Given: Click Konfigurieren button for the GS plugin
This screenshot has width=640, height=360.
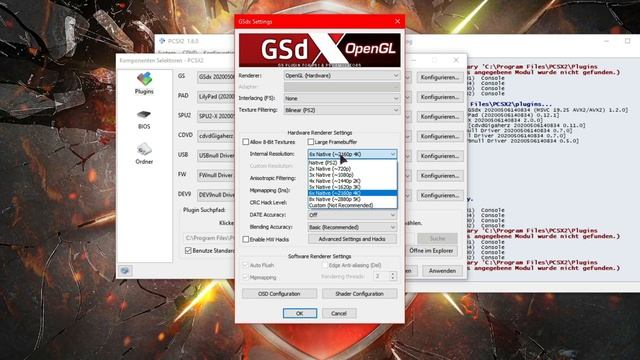Looking at the screenshot, I should [440, 78].
